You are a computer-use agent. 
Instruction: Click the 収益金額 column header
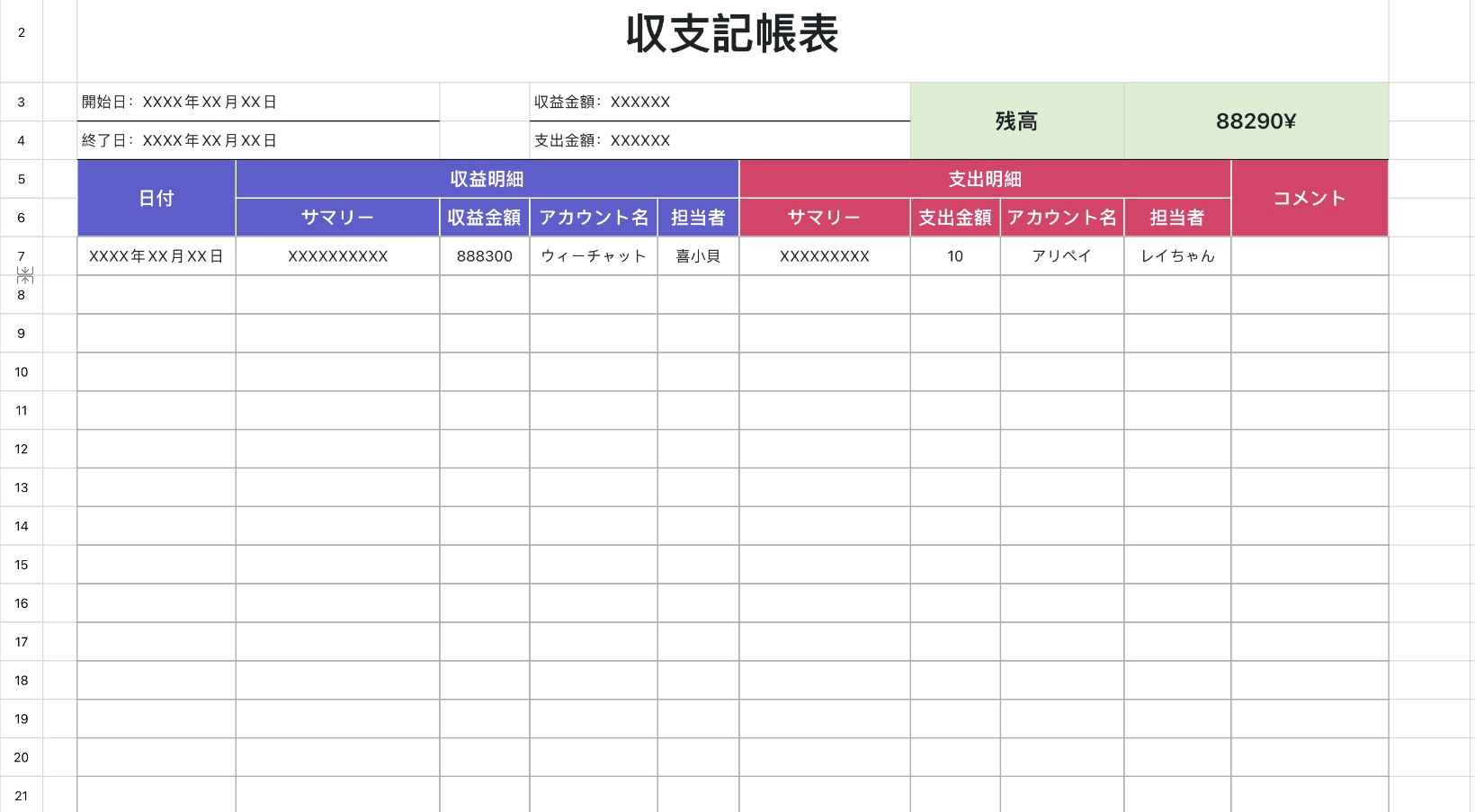485,218
